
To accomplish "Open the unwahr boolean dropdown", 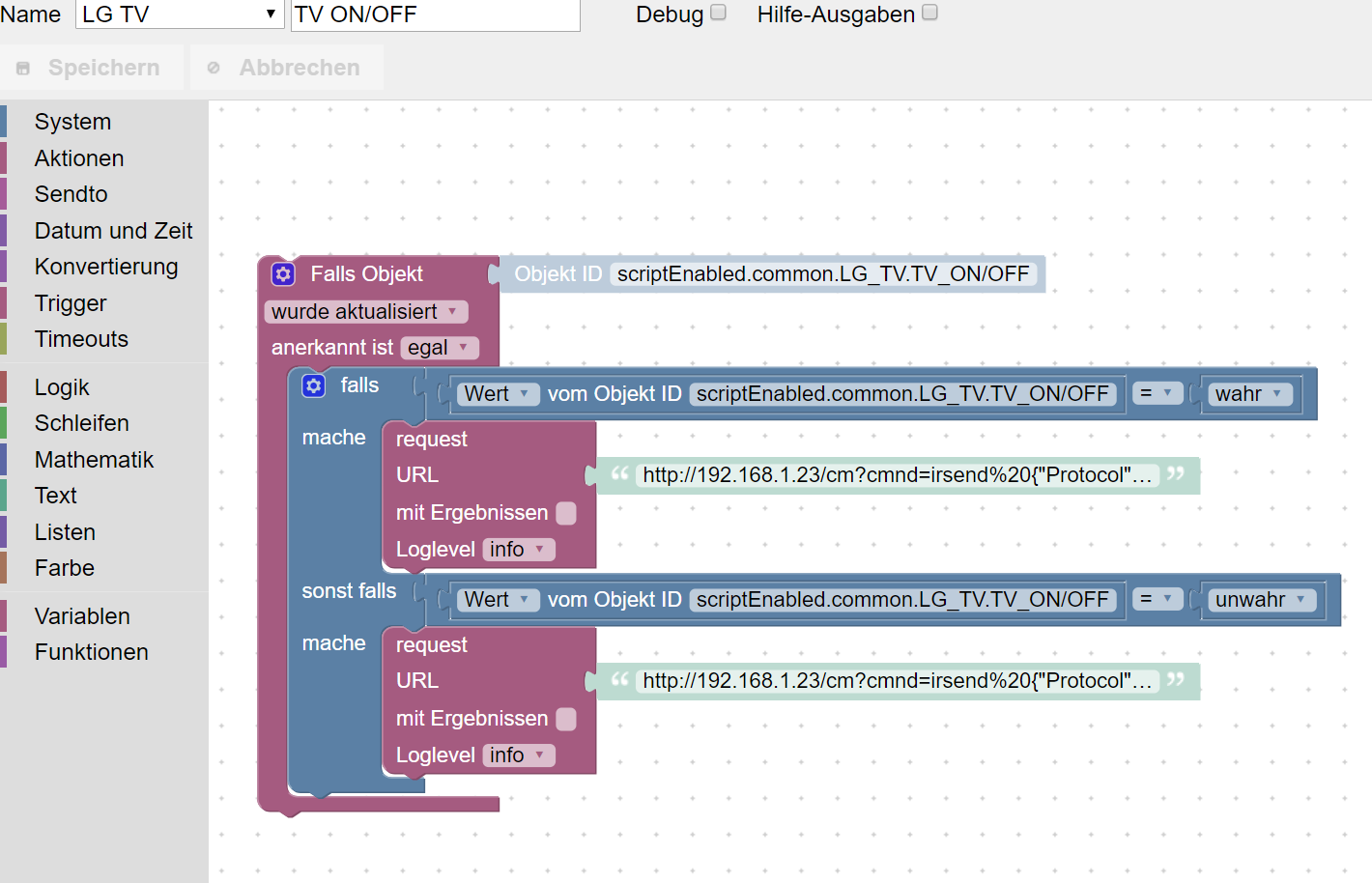I will tap(1262, 600).
